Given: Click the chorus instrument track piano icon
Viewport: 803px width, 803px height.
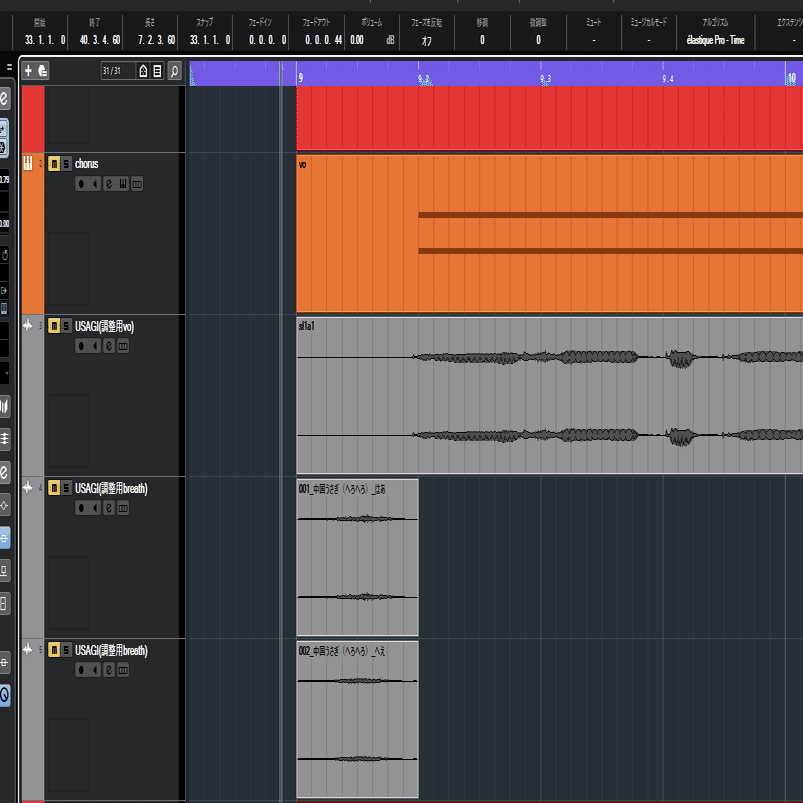Looking at the screenshot, I should 28,163.
